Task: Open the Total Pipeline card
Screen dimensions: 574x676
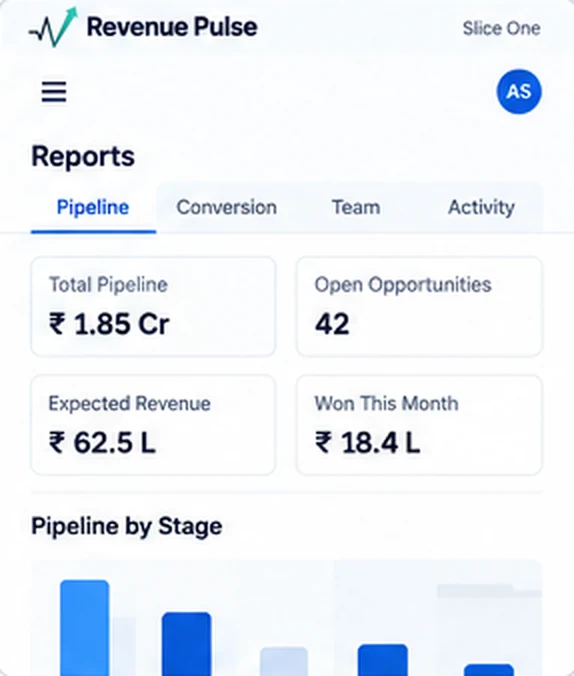Action: (153, 307)
